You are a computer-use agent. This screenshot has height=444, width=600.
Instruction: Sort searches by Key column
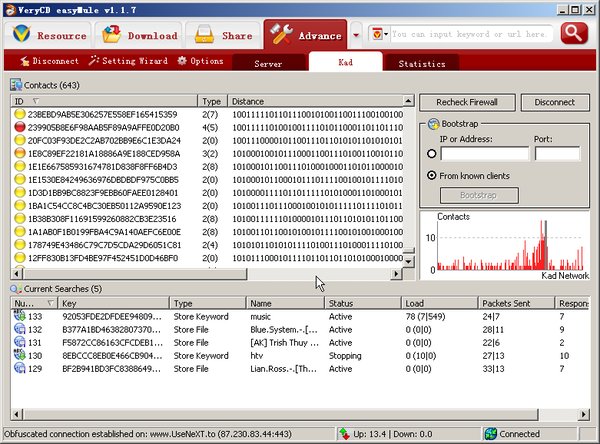tap(113, 303)
